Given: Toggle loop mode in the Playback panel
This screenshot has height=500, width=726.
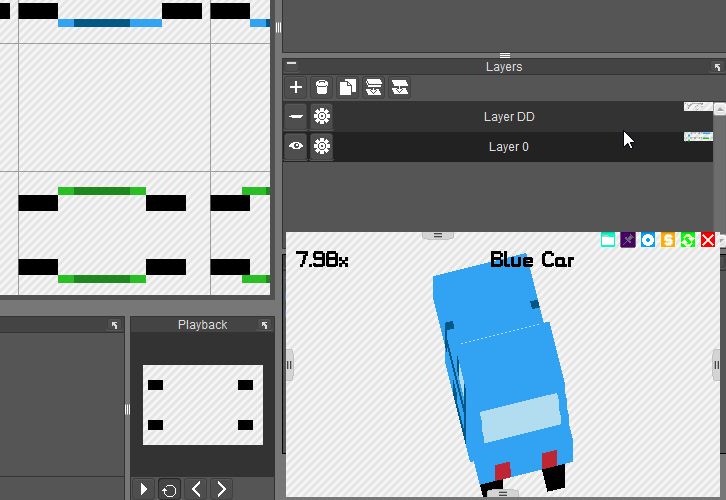Looking at the screenshot, I should 169,489.
